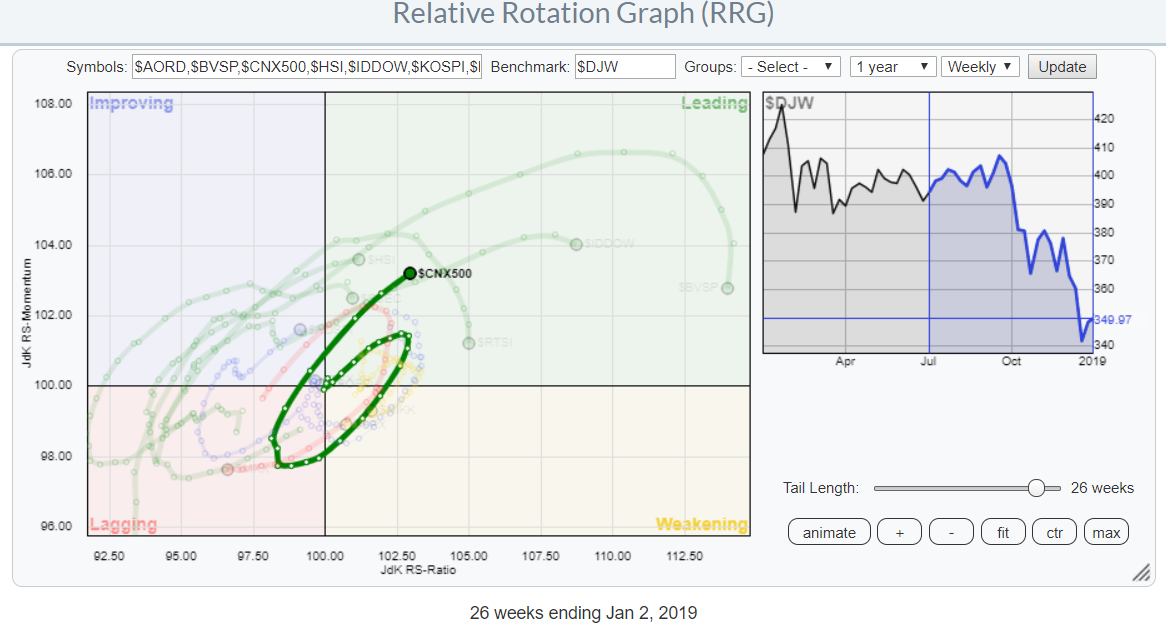The width and height of the screenshot is (1166, 631).
Task: Expand the 1 year period dropdown
Action: click(893, 67)
